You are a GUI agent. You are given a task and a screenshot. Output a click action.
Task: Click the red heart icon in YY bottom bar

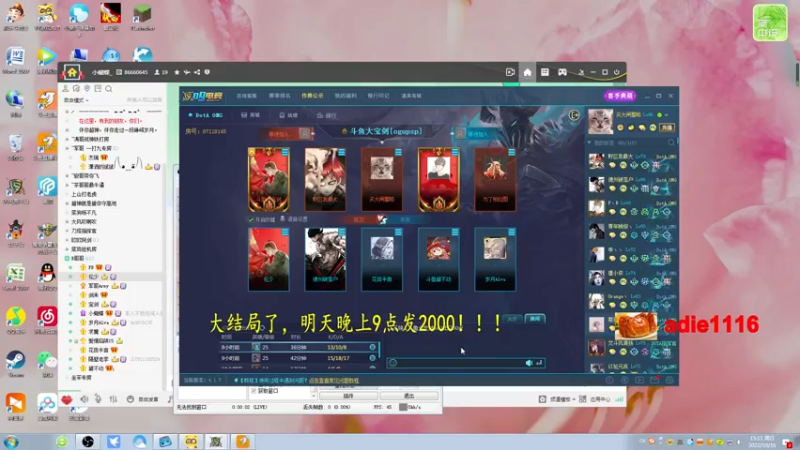(x=67, y=399)
